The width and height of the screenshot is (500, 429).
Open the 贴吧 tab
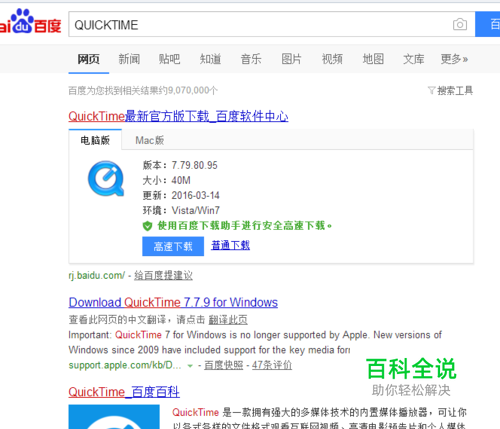click(169, 59)
